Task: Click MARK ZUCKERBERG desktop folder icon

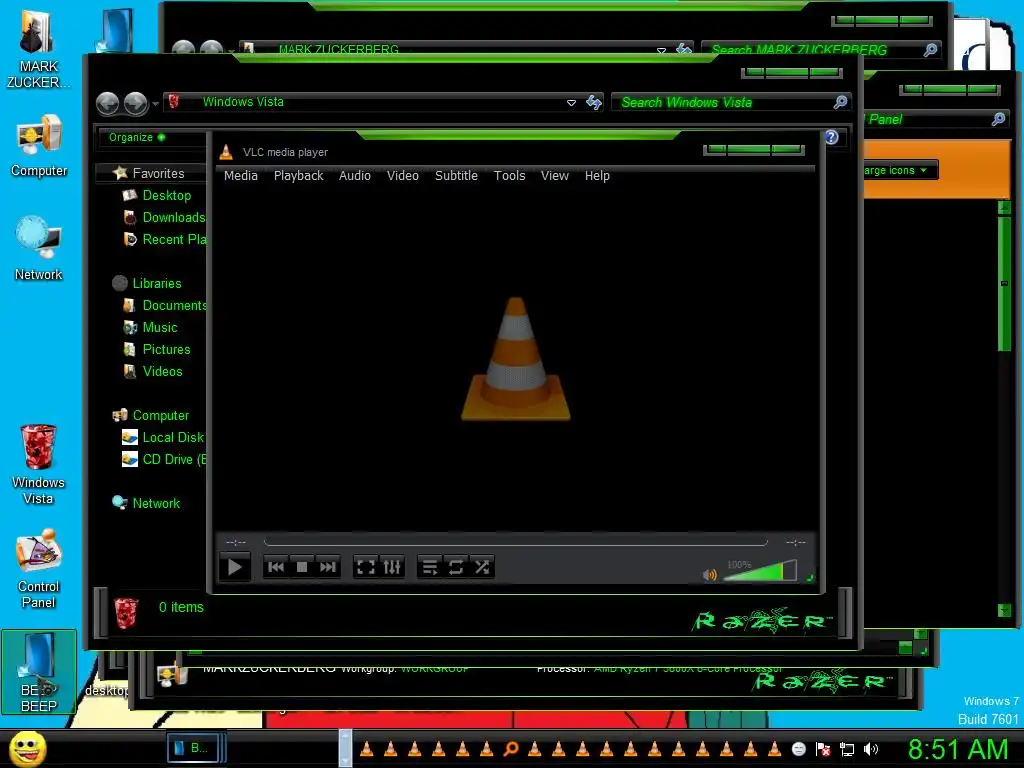Action: click(x=37, y=50)
